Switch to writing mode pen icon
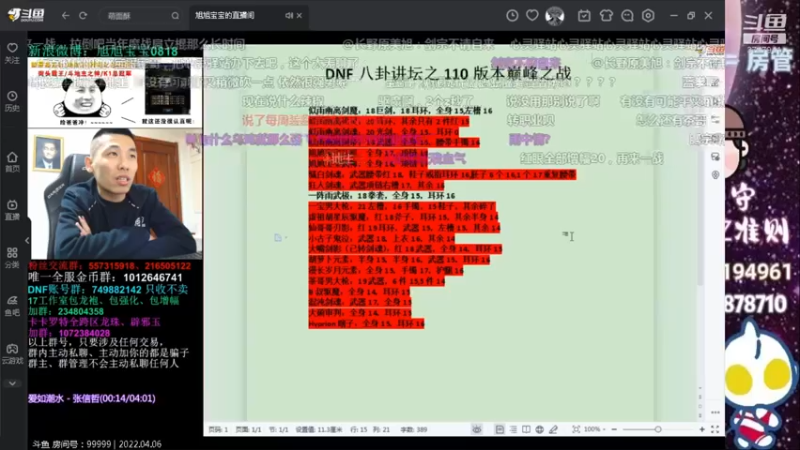The height and width of the screenshot is (450, 800). pyautogui.click(x=553, y=430)
